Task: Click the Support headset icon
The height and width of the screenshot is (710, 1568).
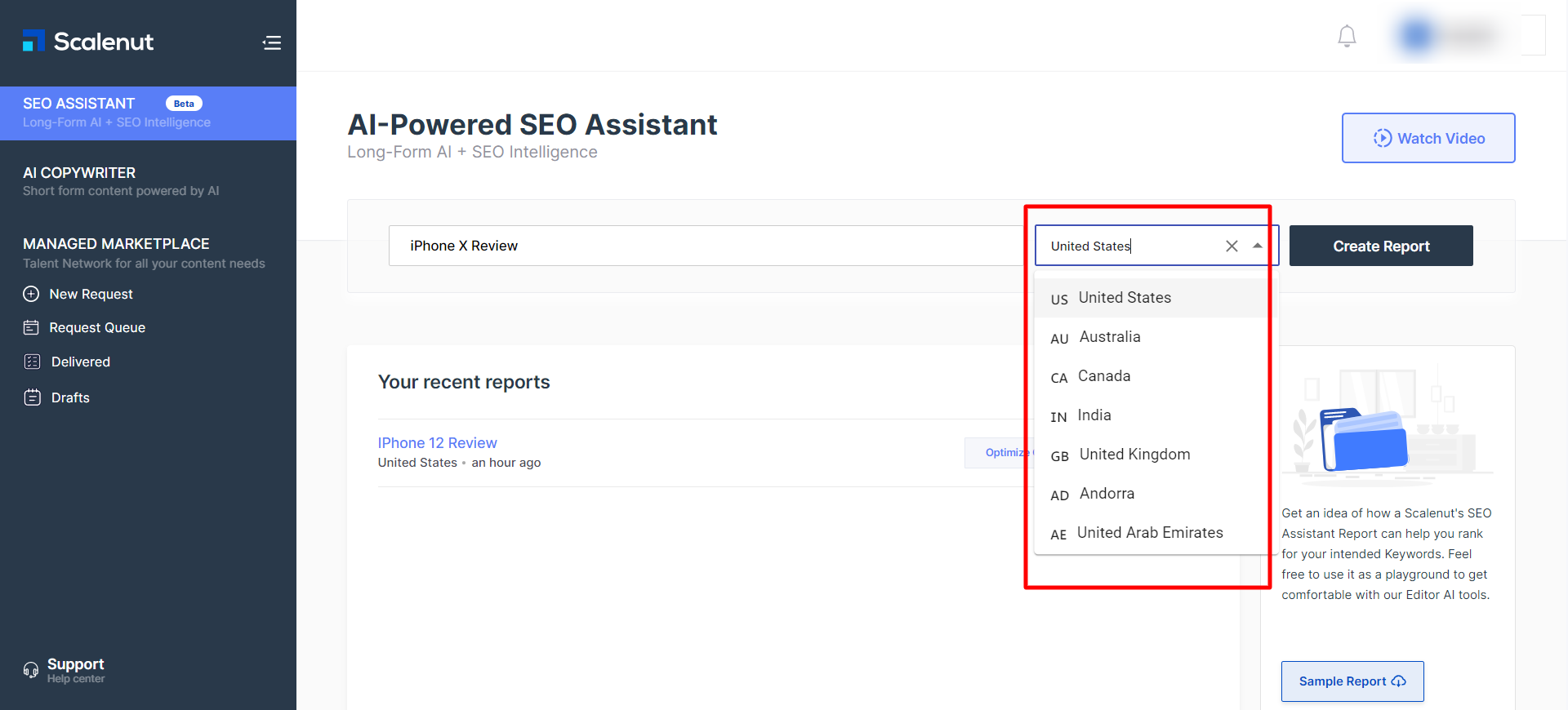Action: (x=31, y=670)
